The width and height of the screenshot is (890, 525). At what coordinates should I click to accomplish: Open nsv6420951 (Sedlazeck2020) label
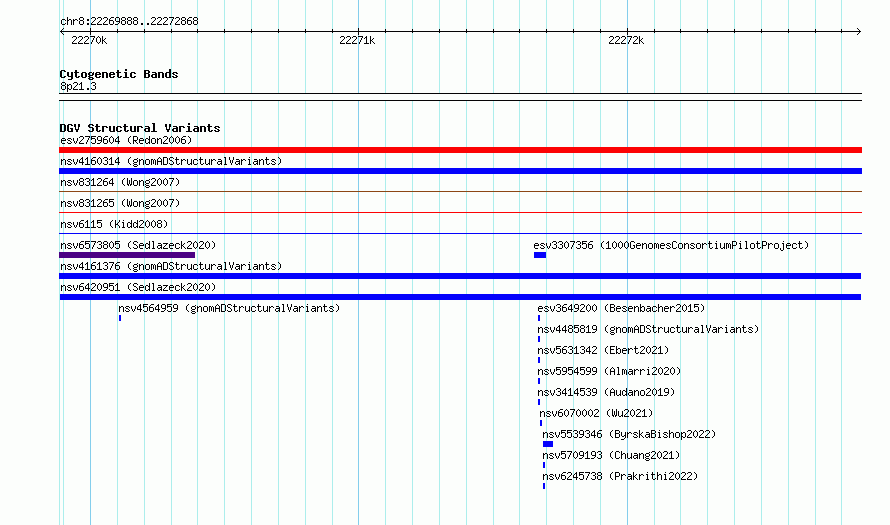click(x=138, y=287)
